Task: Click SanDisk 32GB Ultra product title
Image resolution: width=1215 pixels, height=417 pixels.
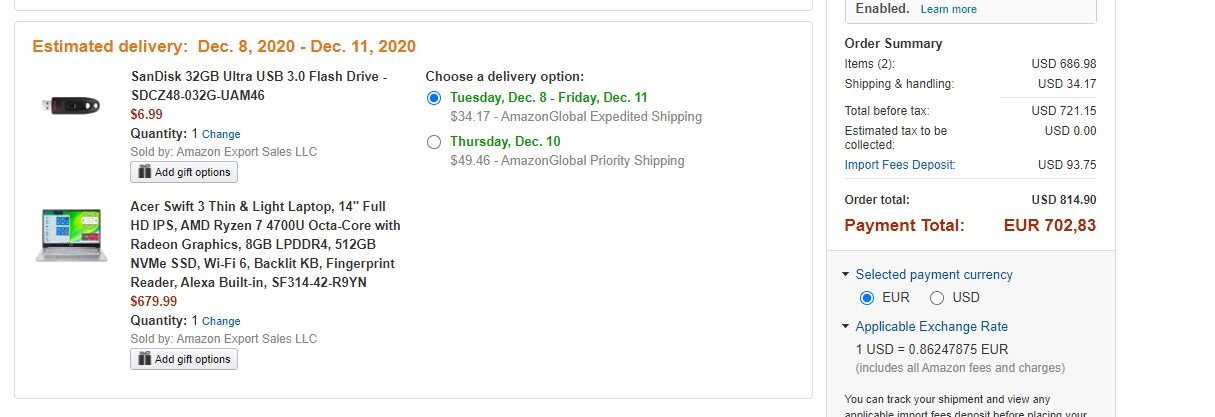Action: tap(259, 86)
